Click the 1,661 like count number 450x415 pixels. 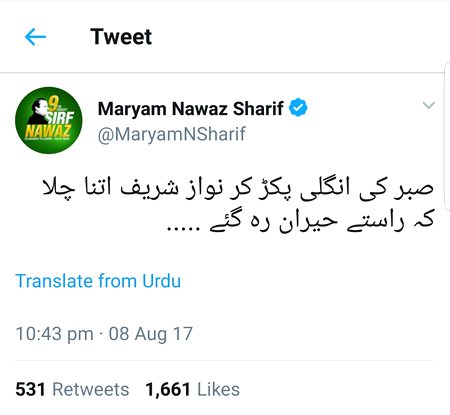tap(168, 389)
